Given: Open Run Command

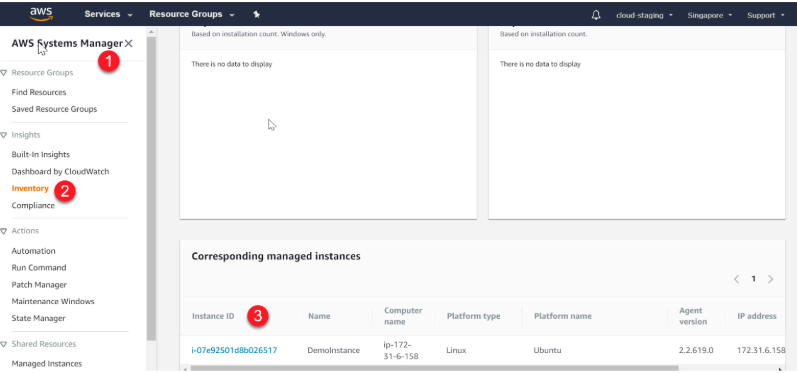Looking at the screenshot, I should click(39, 268).
